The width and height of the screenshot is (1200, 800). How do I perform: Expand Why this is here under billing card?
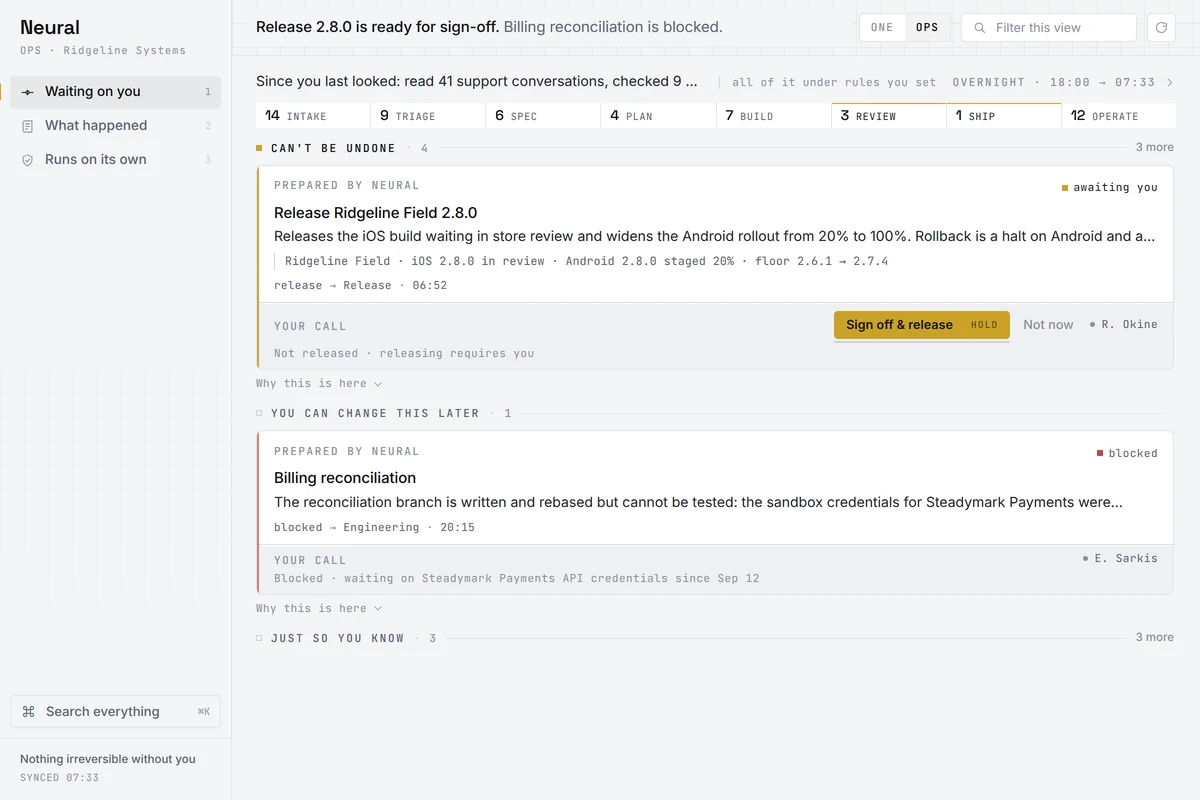tap(318, 609)
